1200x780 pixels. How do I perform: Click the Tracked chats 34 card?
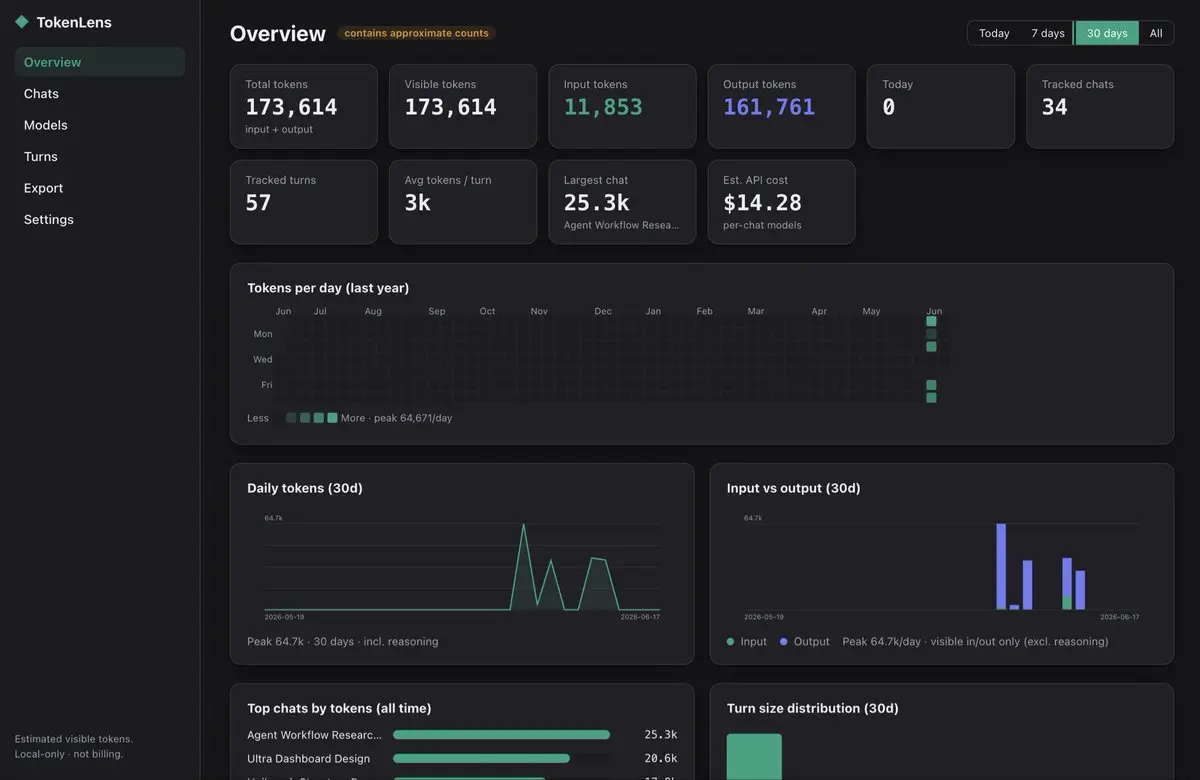[1100, 107]
